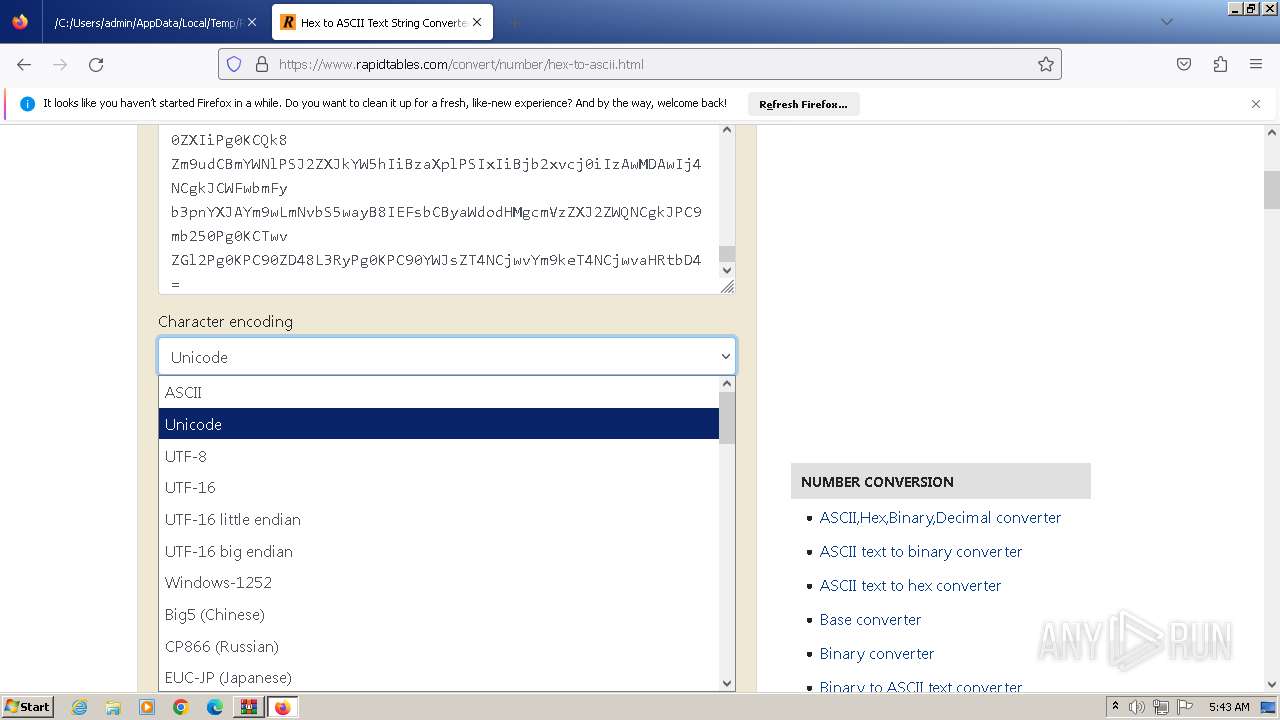
Task: Choose Unicode encoding option
Action: 438,424
